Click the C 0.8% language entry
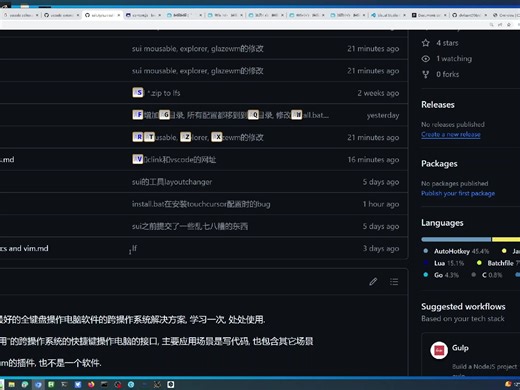This screenshot has width=520, height=390. pyautogui.click(x=487, y=275)
